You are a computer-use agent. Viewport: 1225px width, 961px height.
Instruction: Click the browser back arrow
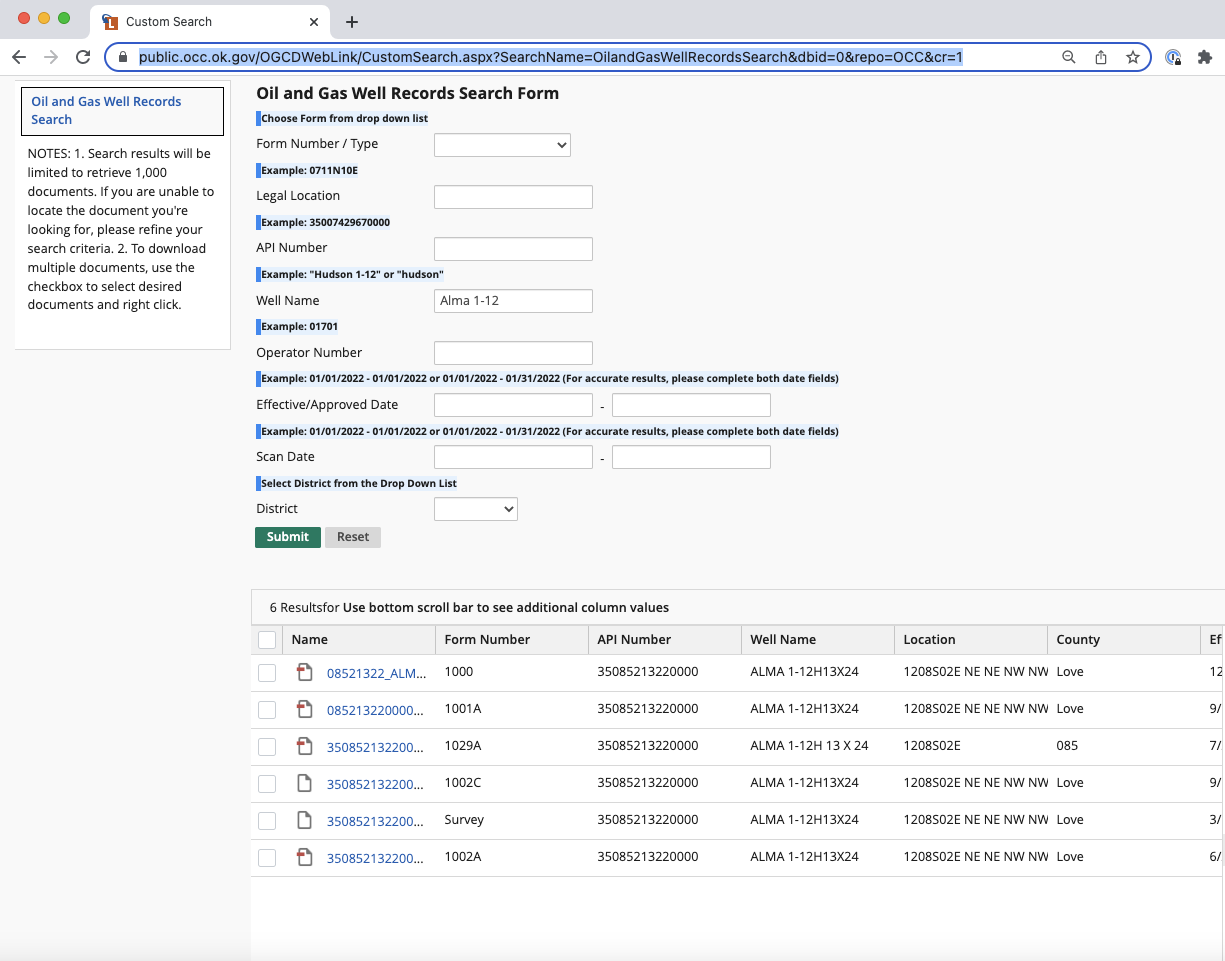tap(19, 57)
